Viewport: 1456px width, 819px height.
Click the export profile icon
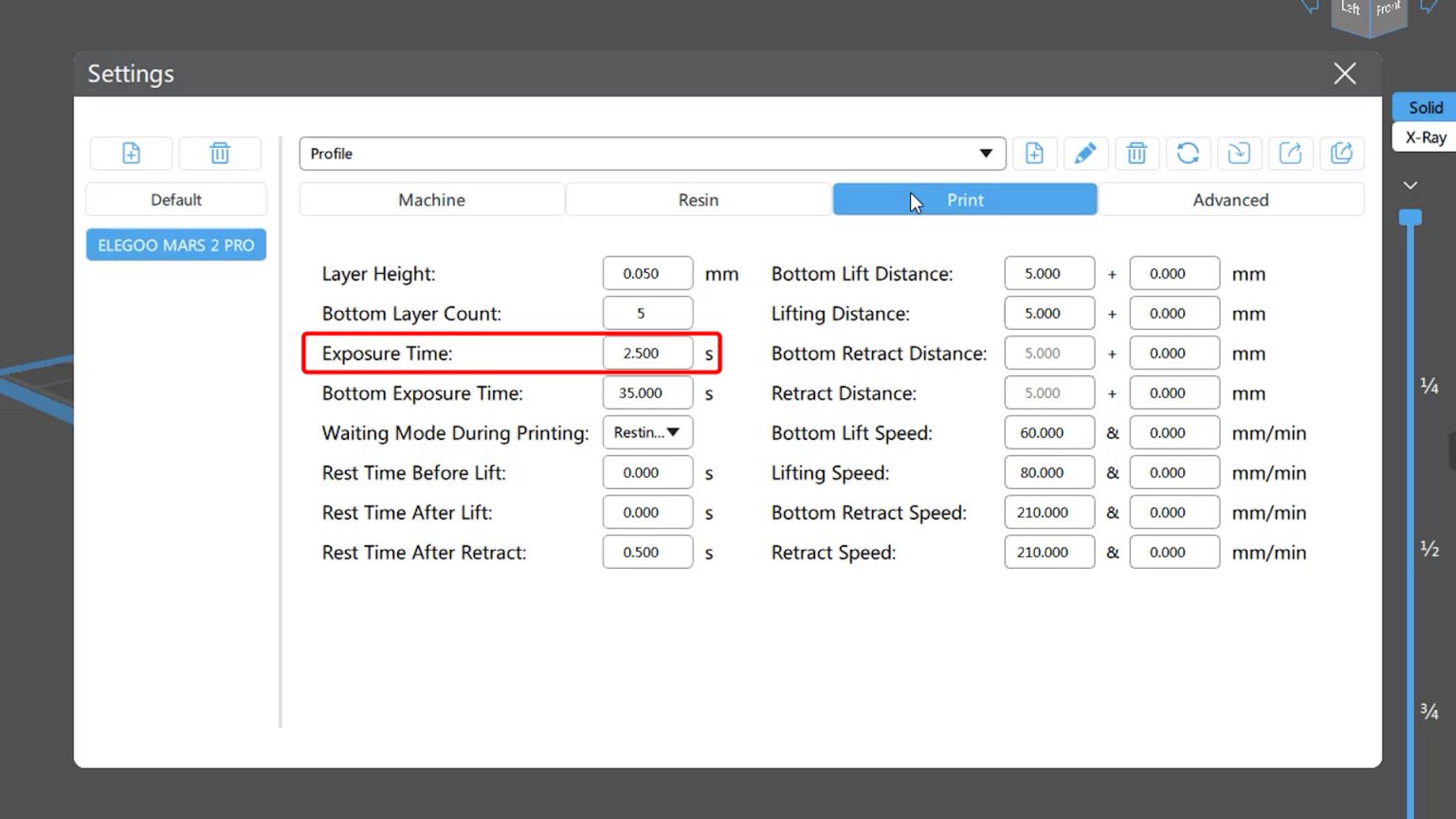1290,154
